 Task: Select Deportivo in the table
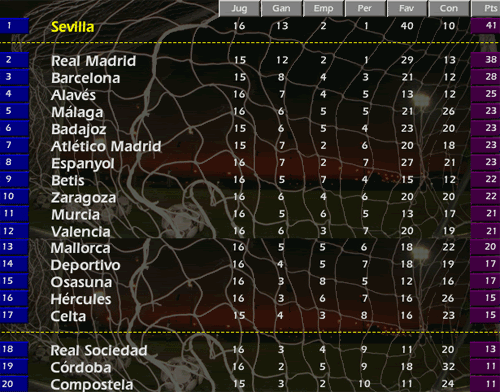pyautogui.click(x=85, y=265)
